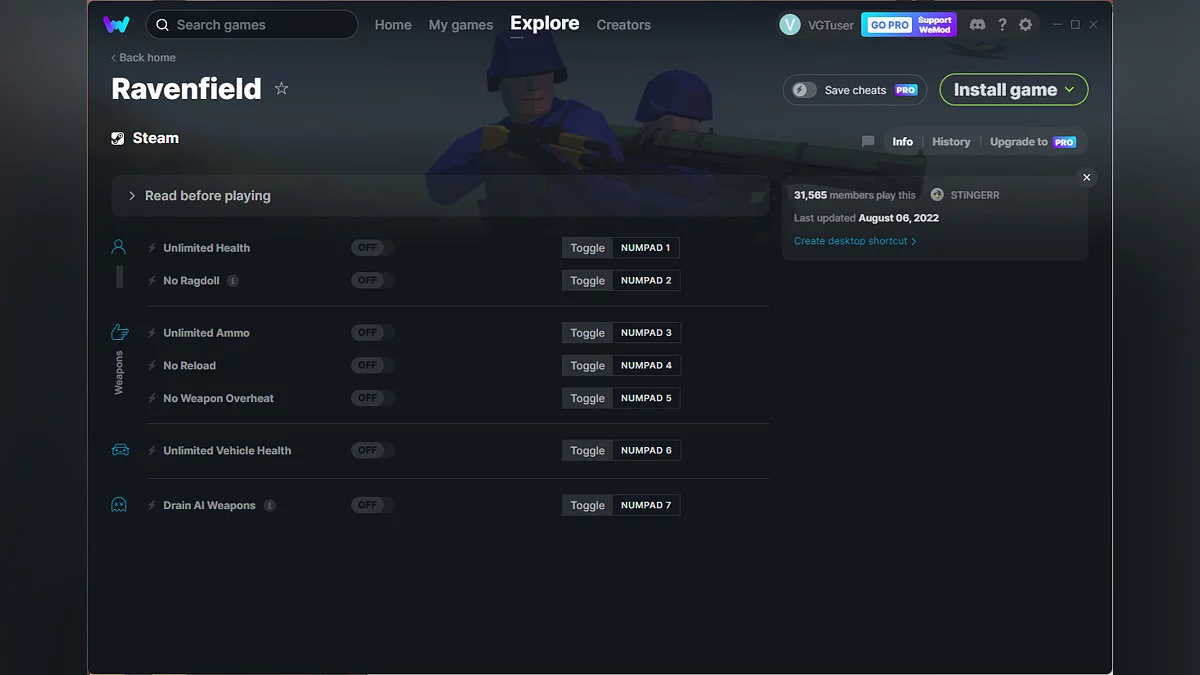Open the Discord icon link
This screenshot has height=675, width=1200.
pyautogui.click(x=977, y=25)
